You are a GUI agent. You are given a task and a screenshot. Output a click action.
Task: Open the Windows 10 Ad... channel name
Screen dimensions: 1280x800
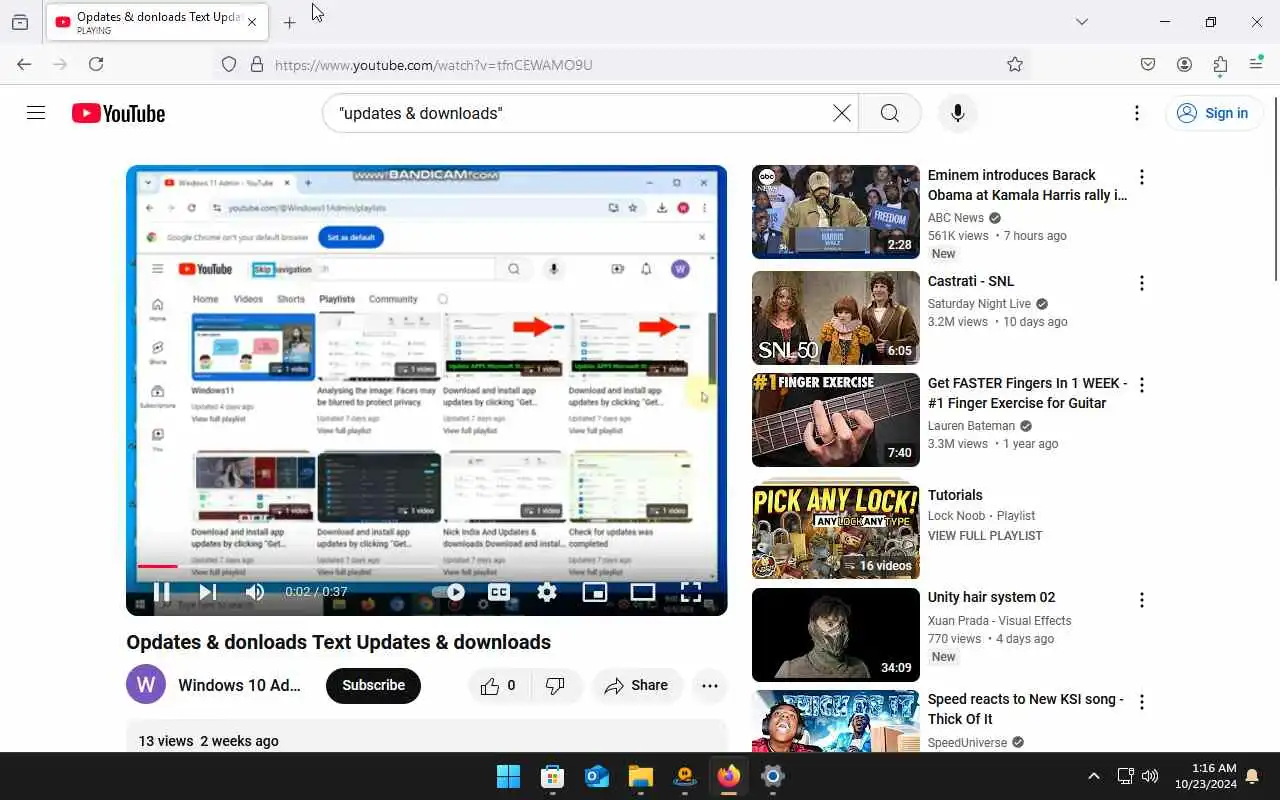click(239, 685)
